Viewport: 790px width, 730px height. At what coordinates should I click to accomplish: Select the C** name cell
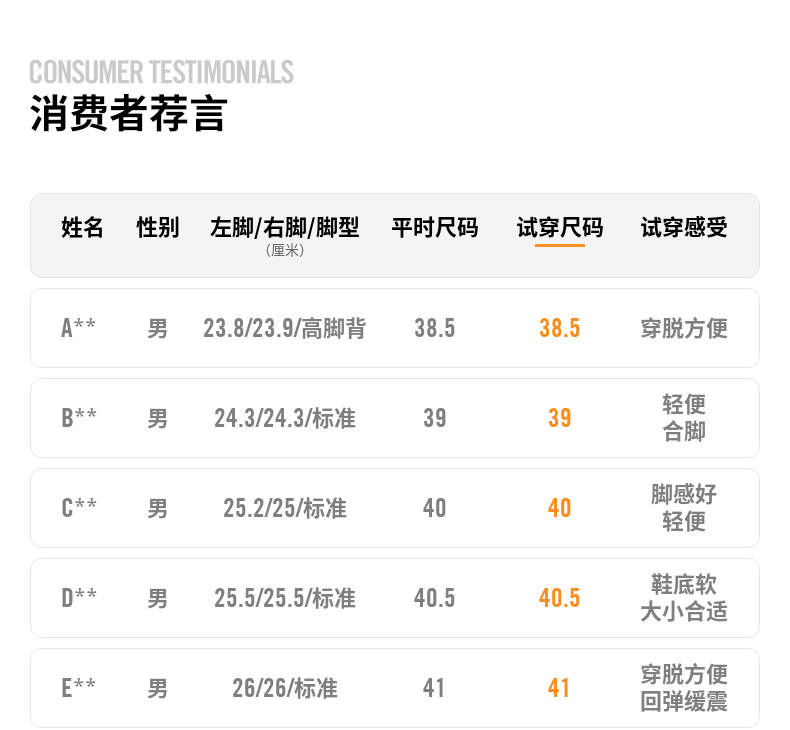pos(79,508)
